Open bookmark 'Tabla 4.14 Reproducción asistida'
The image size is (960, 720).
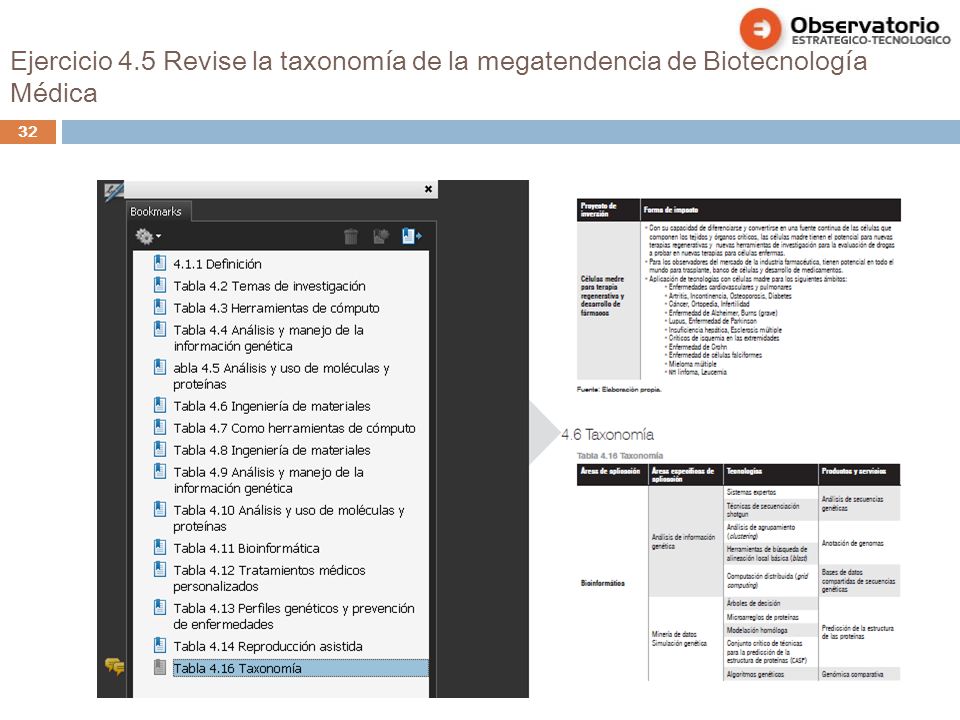click(268, 646)
